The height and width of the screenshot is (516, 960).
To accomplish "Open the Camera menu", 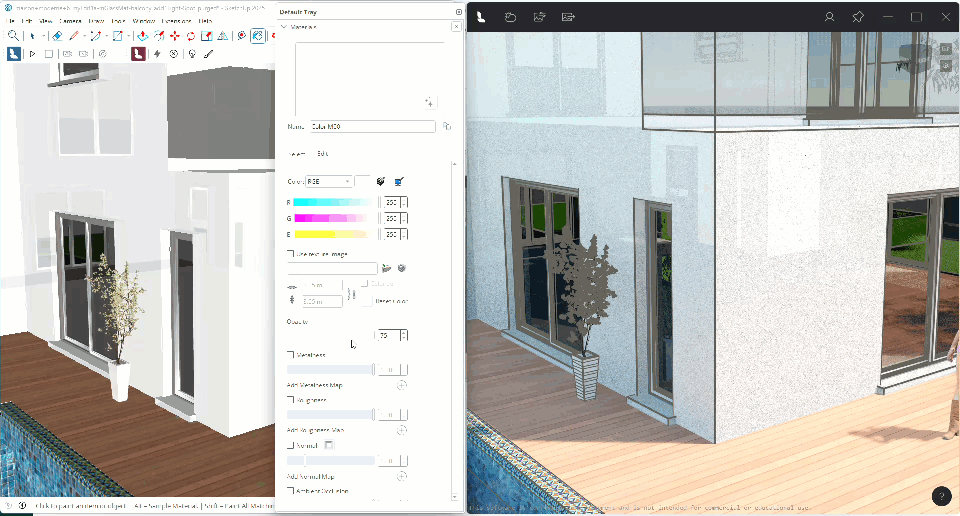I will (x=70, y=20).
